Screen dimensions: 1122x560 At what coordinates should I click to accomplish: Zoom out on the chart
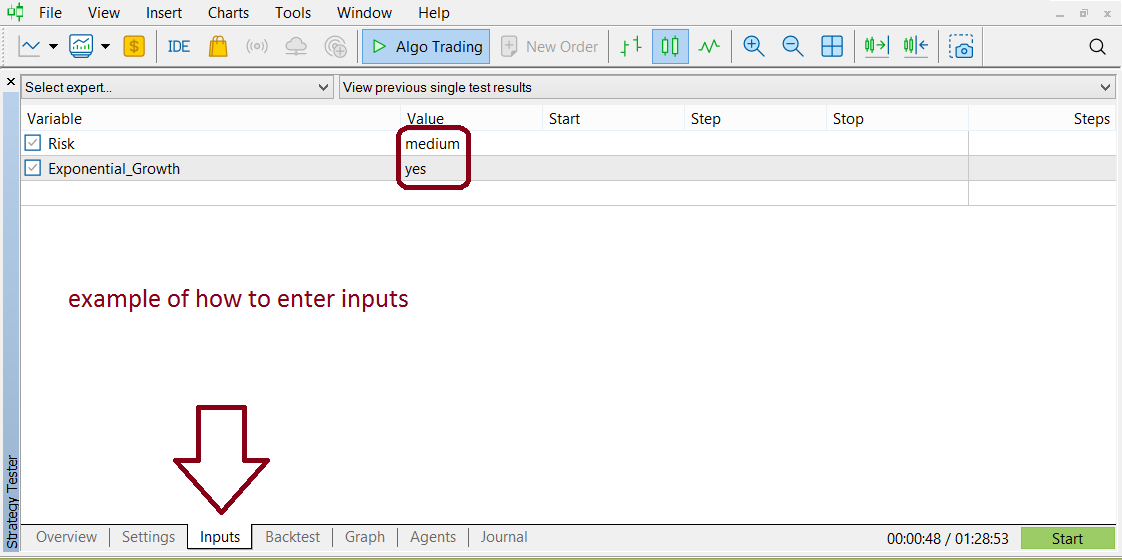[x=792, y=46]
